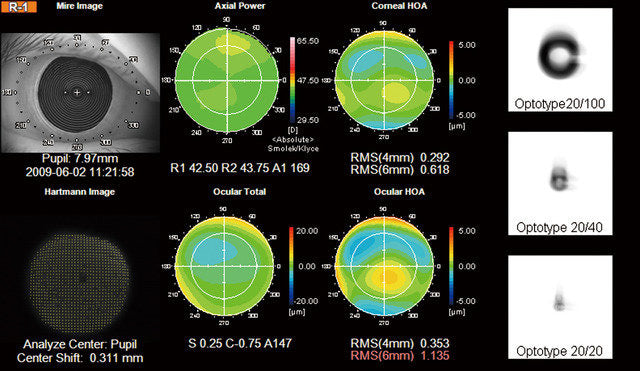Click the '-20.00' Ocular Total scale minimum
Image resolution: width=640 pixels, height=371 pixels.
pyautogui.click(x=305, y=301)
